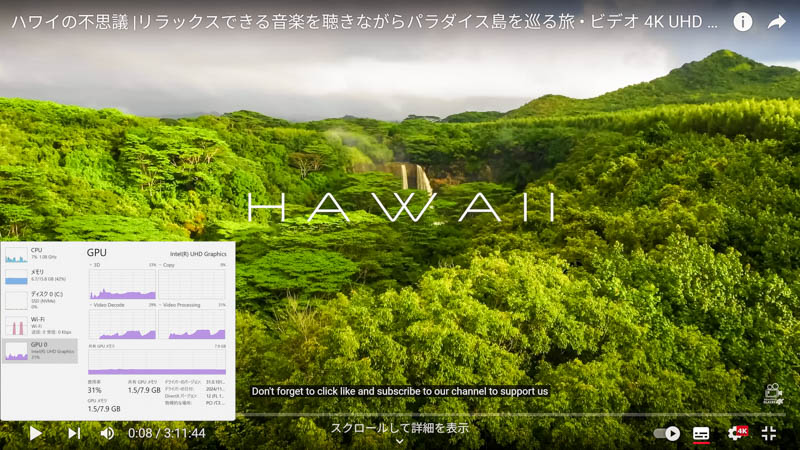This screenshot has width=800, height=450.
Task: Exit full screen mode
Action: 769,433
